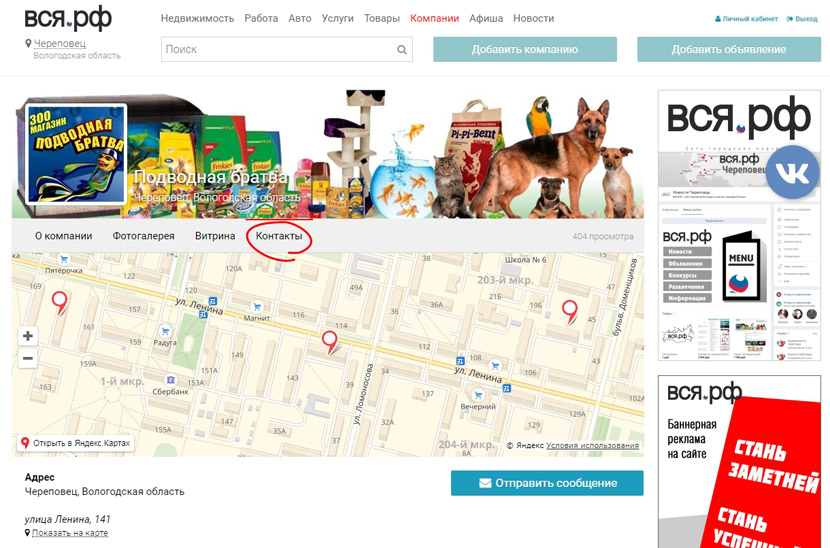Click the 404 просмотра view counter
Screen dimensions: 830x548
click(x=602, y=236)
